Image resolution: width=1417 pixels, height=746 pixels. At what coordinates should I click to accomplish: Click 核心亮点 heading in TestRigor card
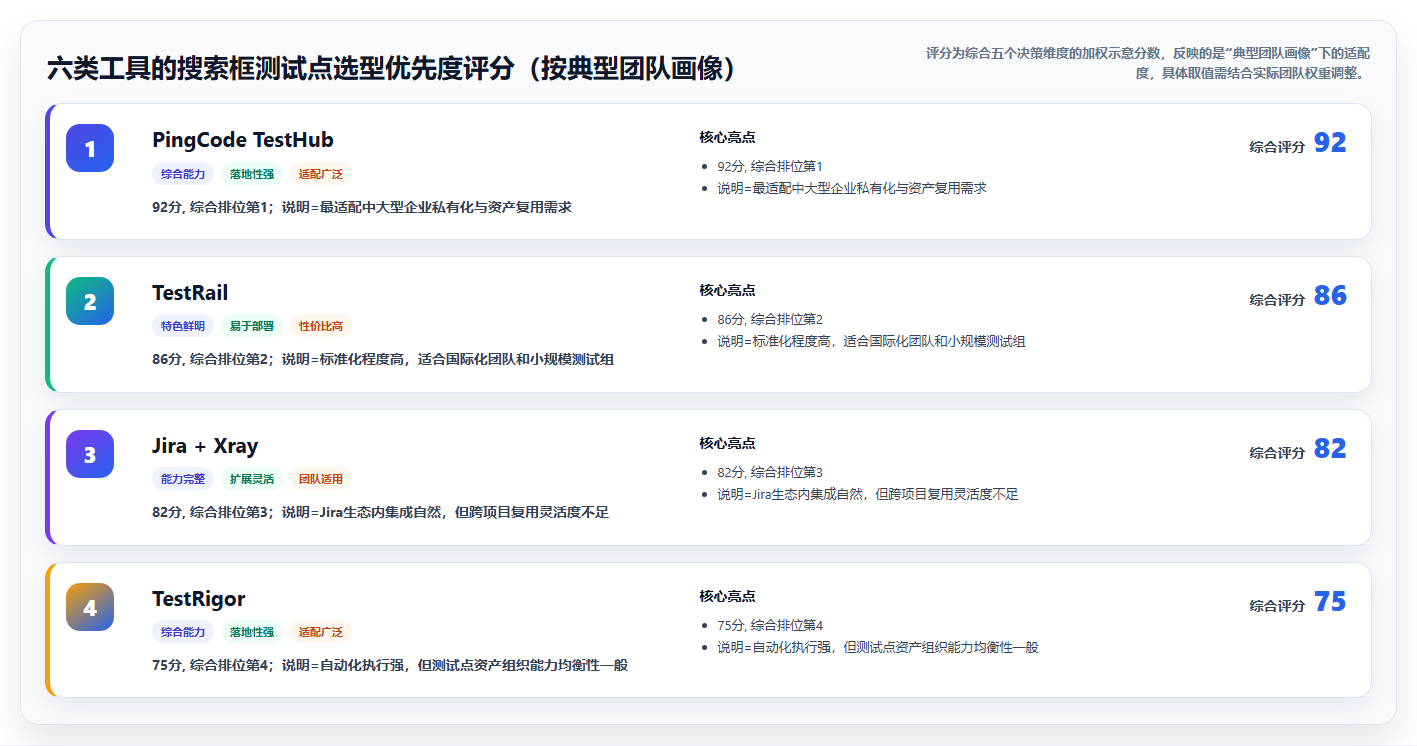coord(727,596)
